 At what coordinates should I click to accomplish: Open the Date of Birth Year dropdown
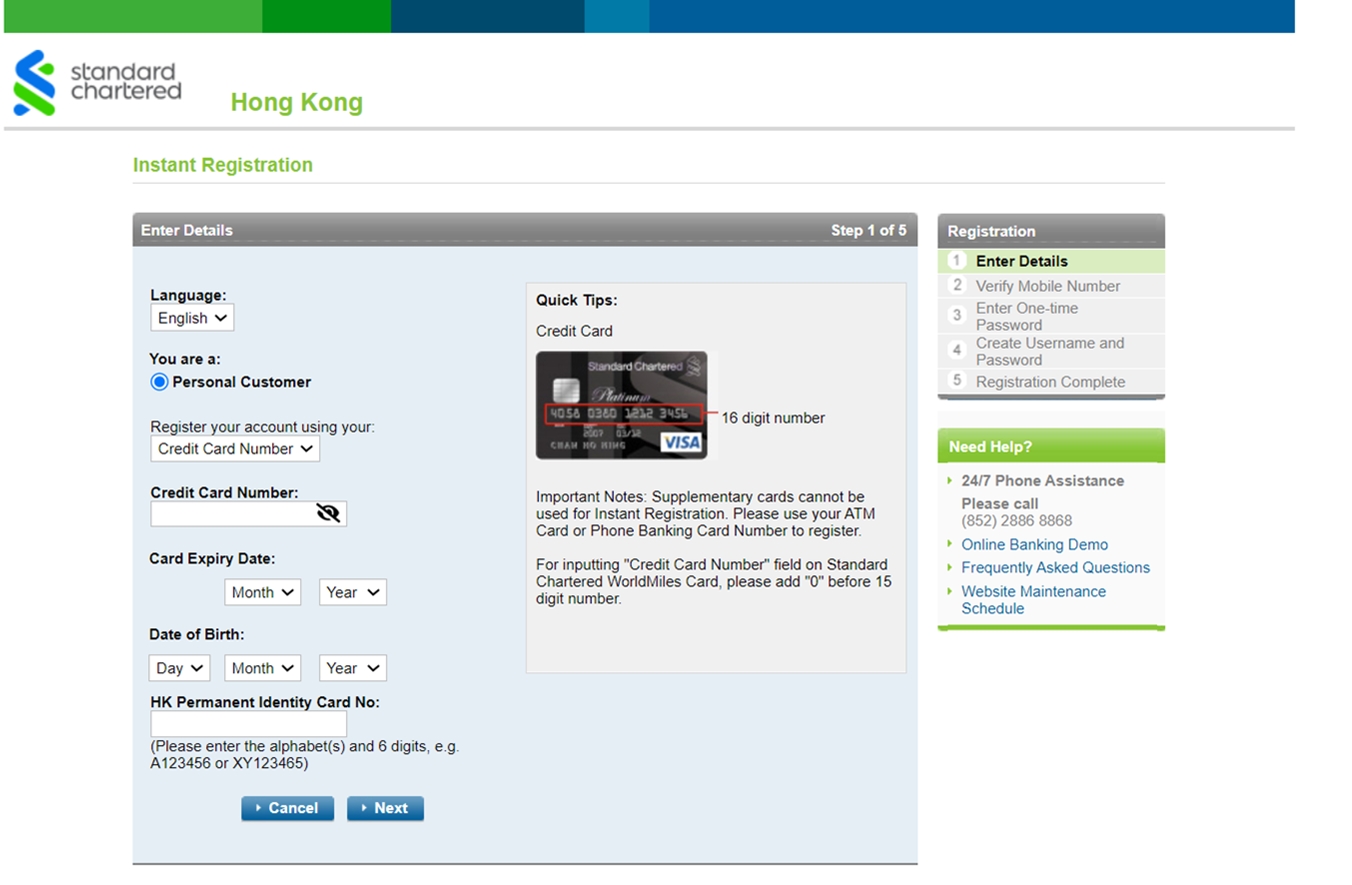tap(352, 668)
